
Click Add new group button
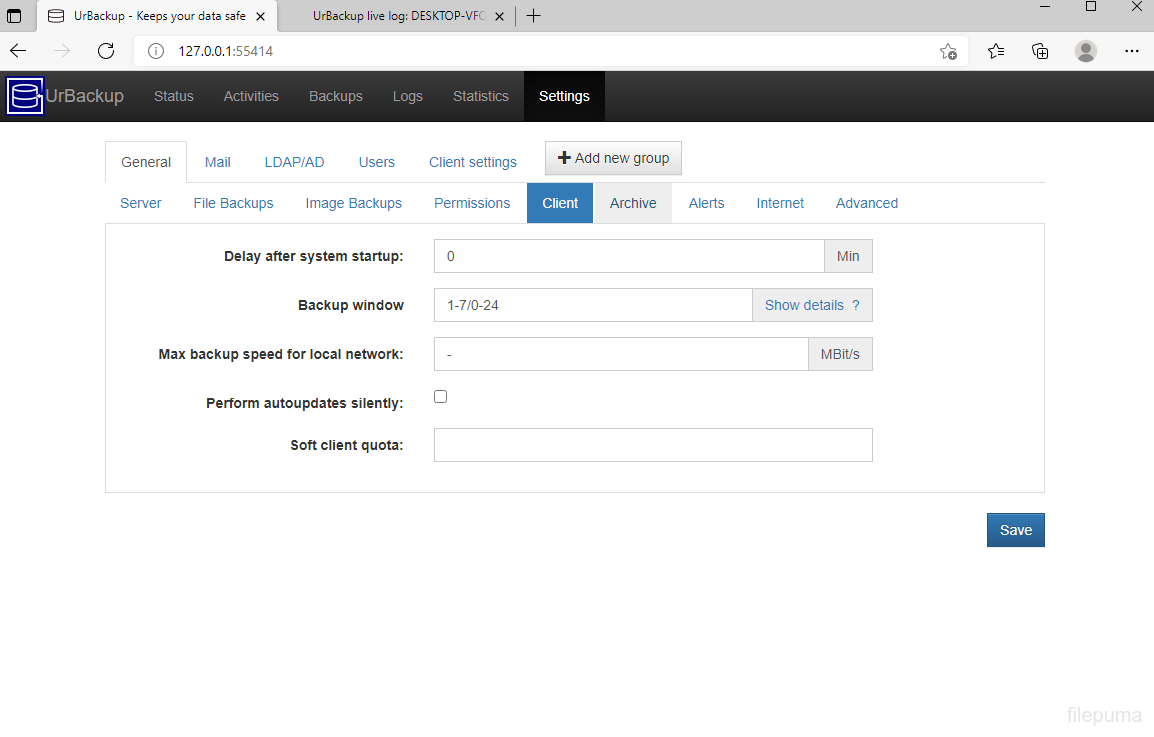click(613, 158)
